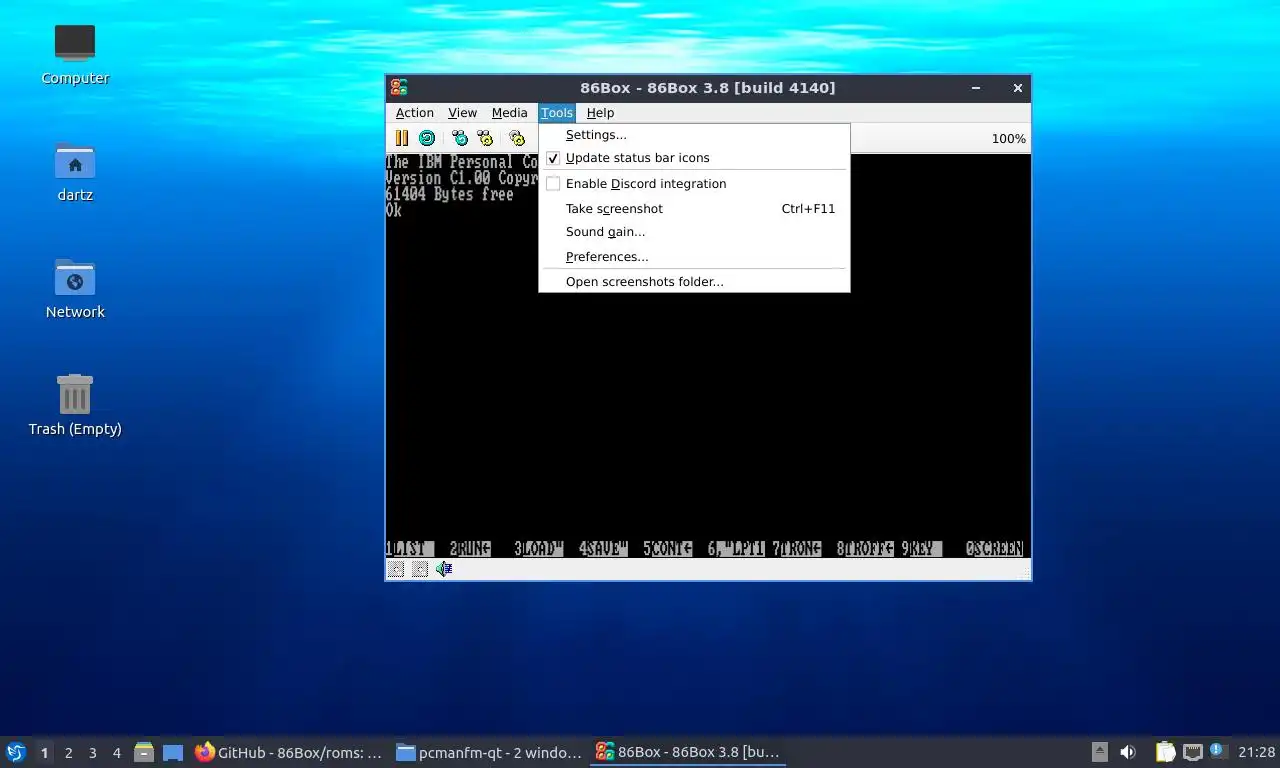
Task: Click the 86Box window title bar text
Action: [x=708, y=88]
